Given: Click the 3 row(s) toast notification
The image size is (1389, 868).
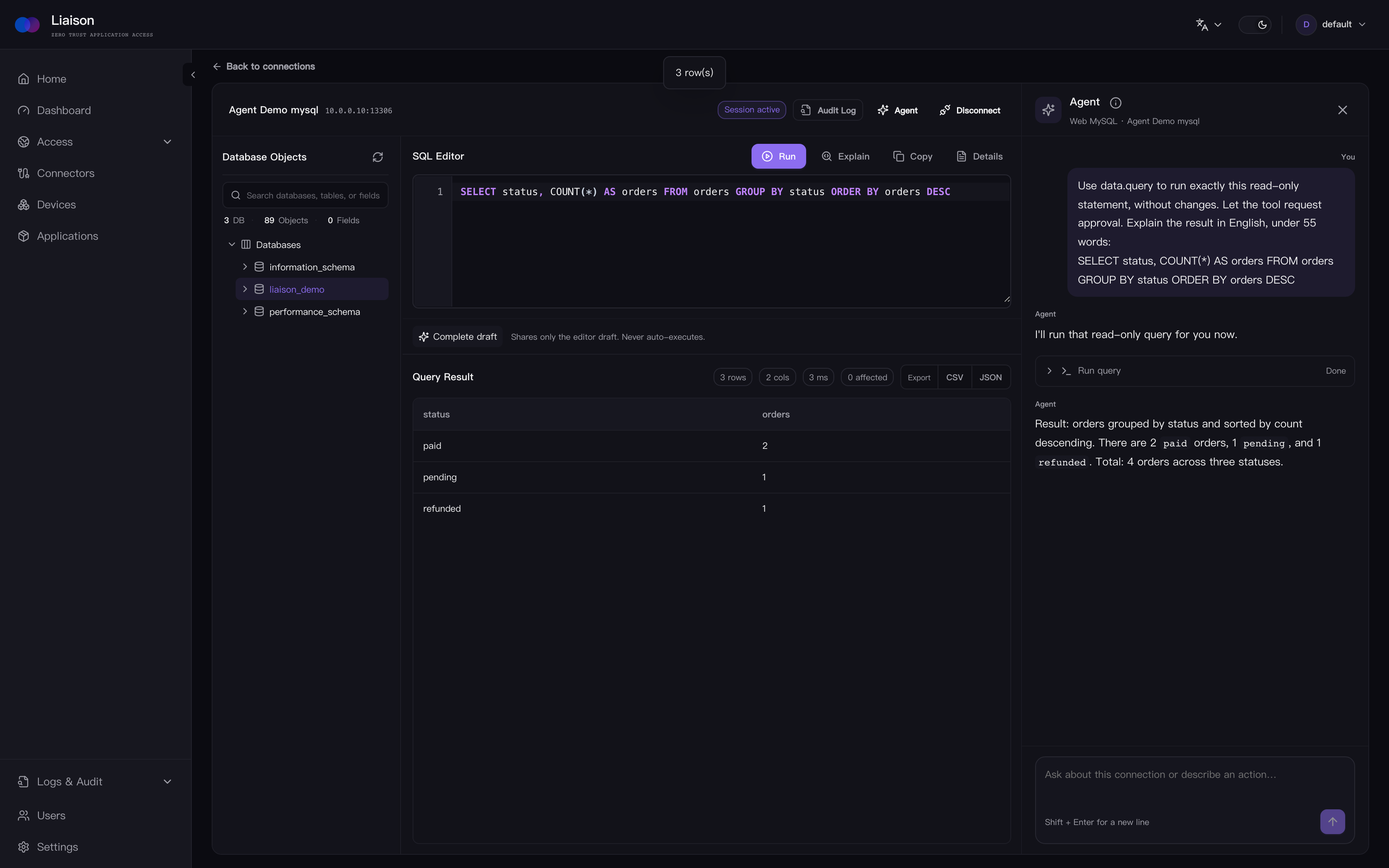Looking at the screenshot, I should pos(694,73).
